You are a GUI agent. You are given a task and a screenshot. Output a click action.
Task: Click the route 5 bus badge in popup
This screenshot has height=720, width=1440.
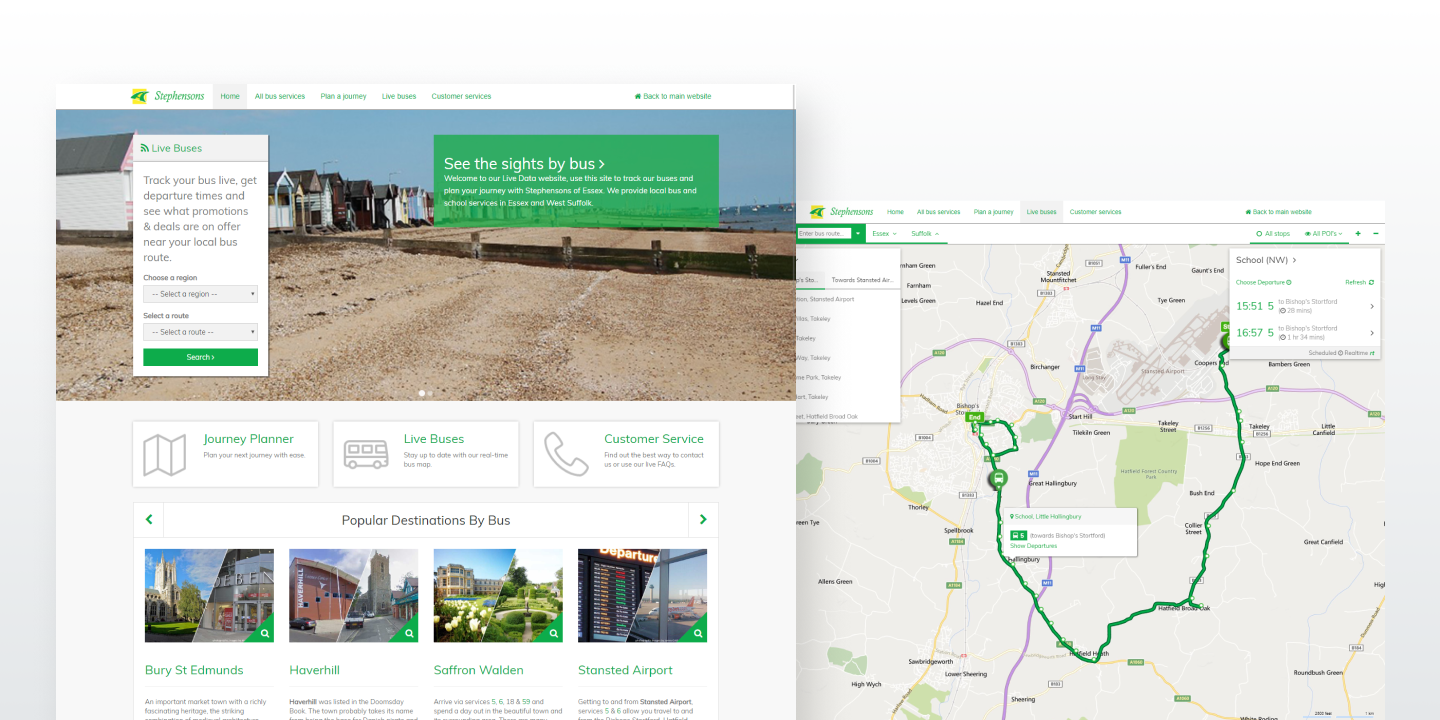(1018, 536)
